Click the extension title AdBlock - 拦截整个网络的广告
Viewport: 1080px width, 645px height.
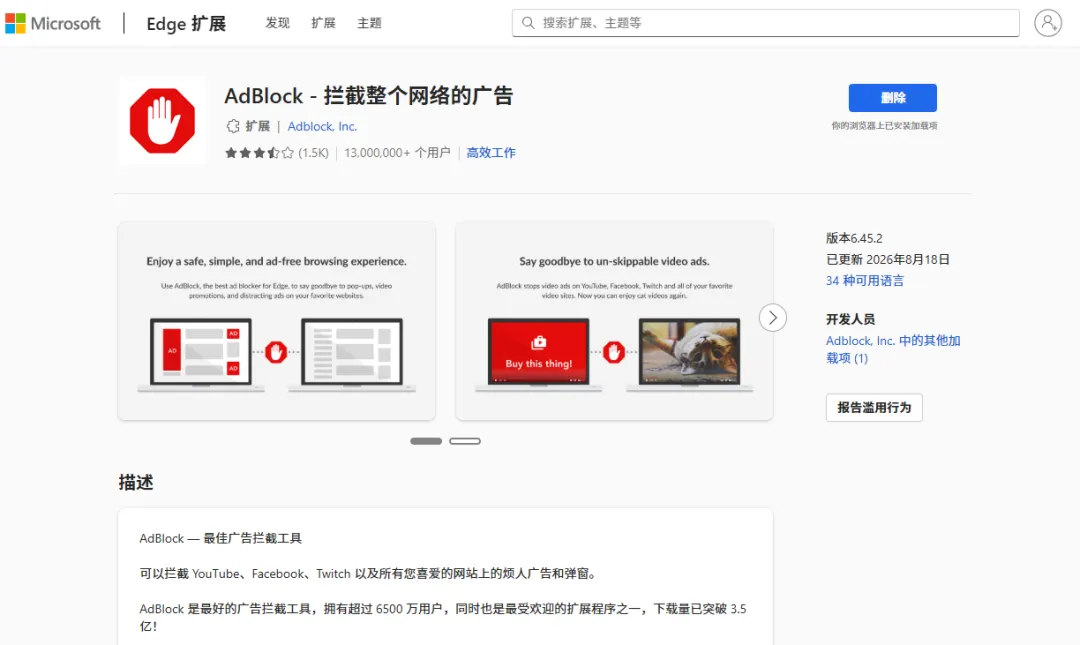point(368,96)
